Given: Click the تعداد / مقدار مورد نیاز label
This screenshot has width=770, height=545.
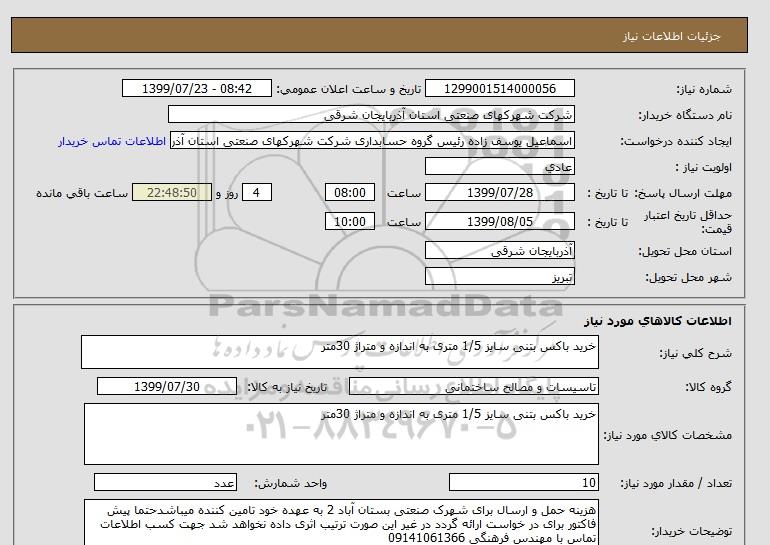Looking at the screenshot, I should (x=676, y=484).
